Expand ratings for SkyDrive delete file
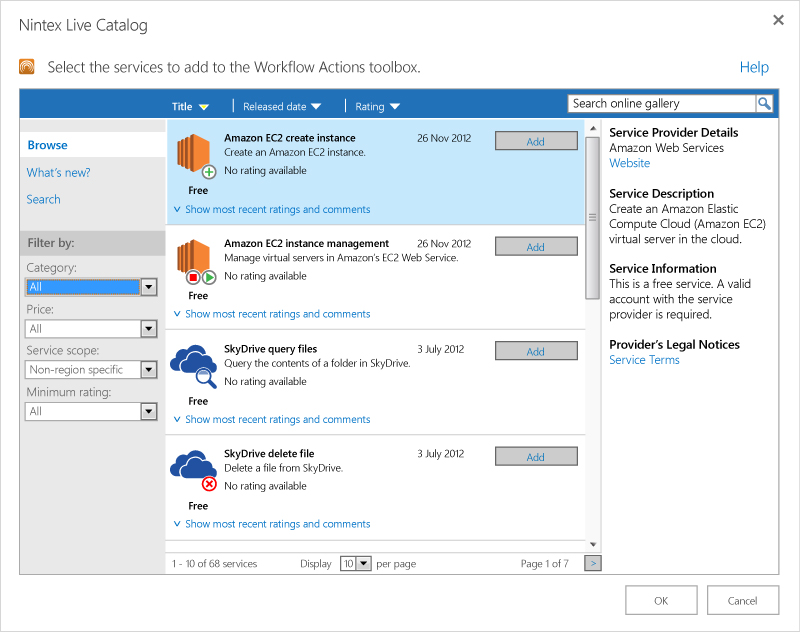 [272, 524]
